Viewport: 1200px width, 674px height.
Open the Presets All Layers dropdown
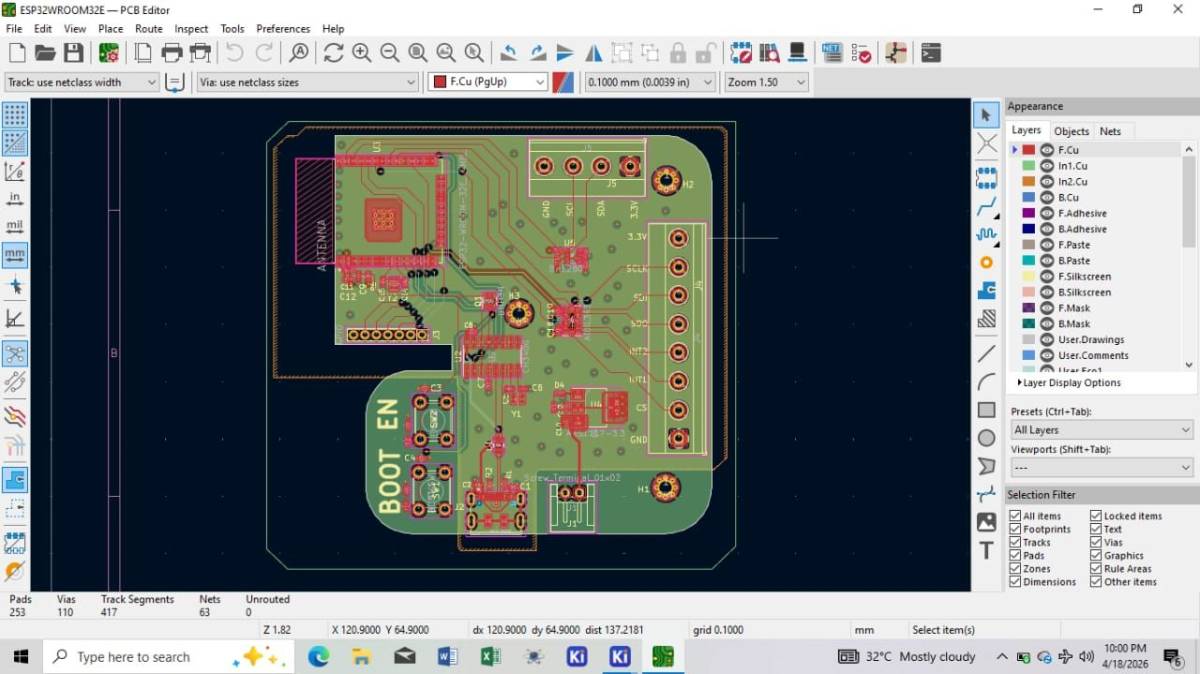(1101, 430)
